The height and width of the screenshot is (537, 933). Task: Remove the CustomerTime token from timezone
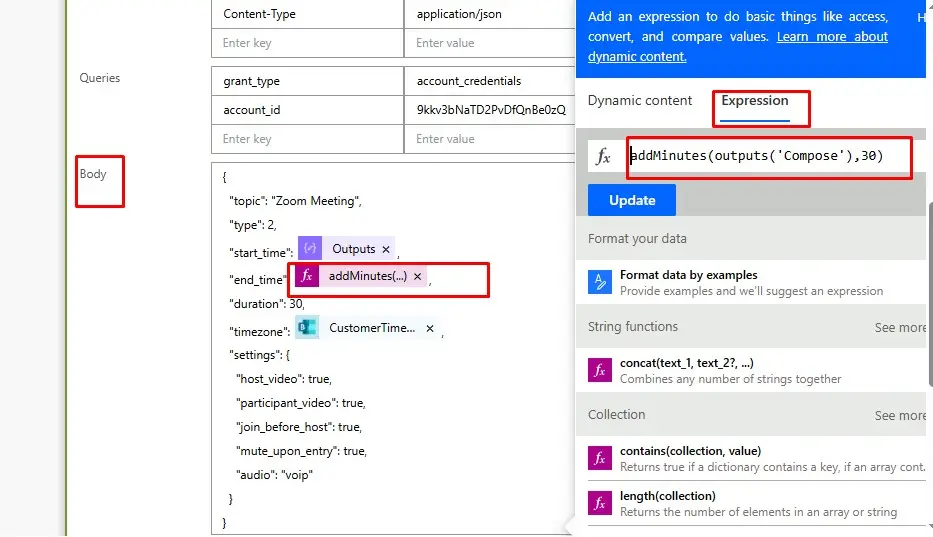(x=430, y=328)
